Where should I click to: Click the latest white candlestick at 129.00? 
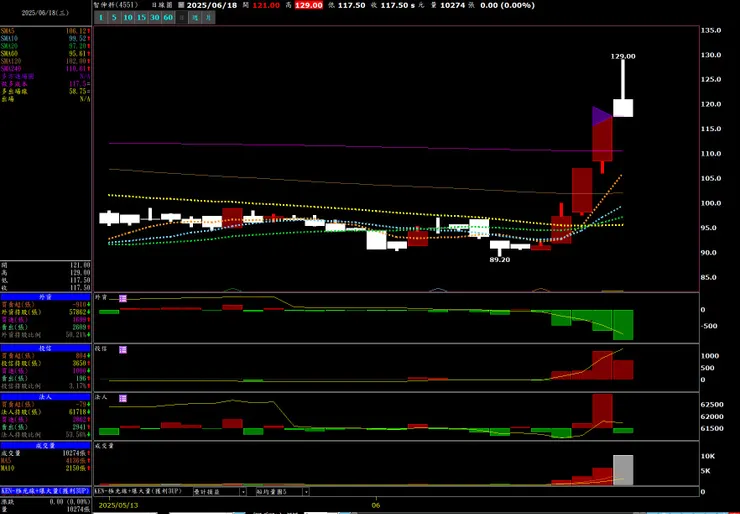pyautogui.click(x=623, y=108)
